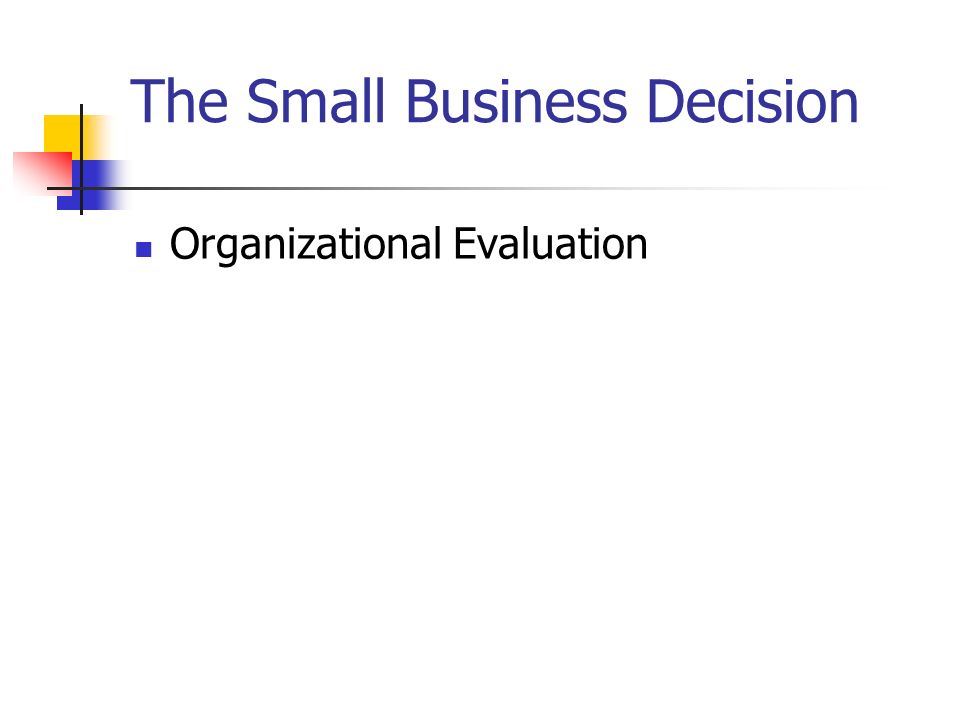Viewport: 960px width, 720px height.
Task: Click the word "Organizational" in bullet
Action: point(306,245)
